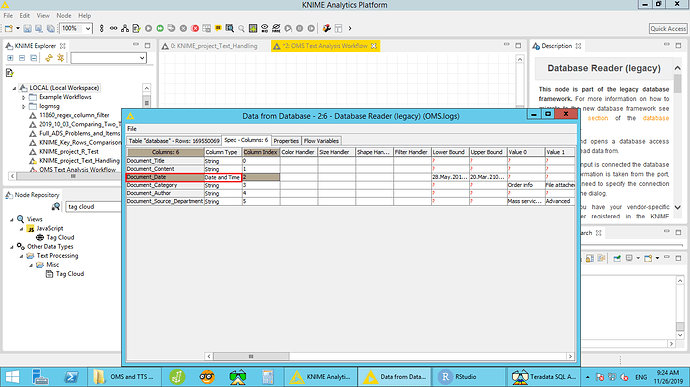Click the yellow node annotation icon
Image resolution: width=690 pixels, height=387 pixels.
point(218,28)
